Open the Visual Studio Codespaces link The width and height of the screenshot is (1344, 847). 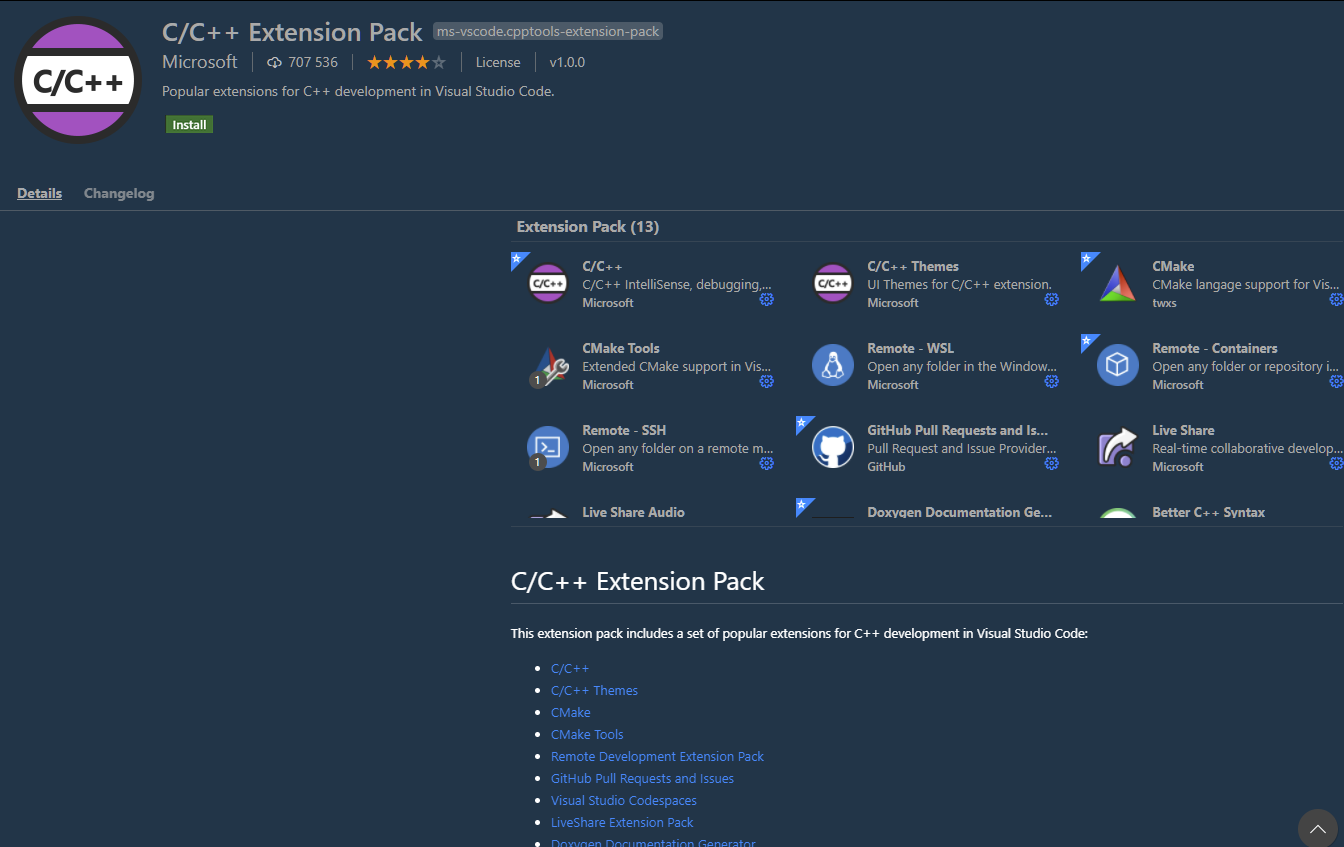coord(624,800)
